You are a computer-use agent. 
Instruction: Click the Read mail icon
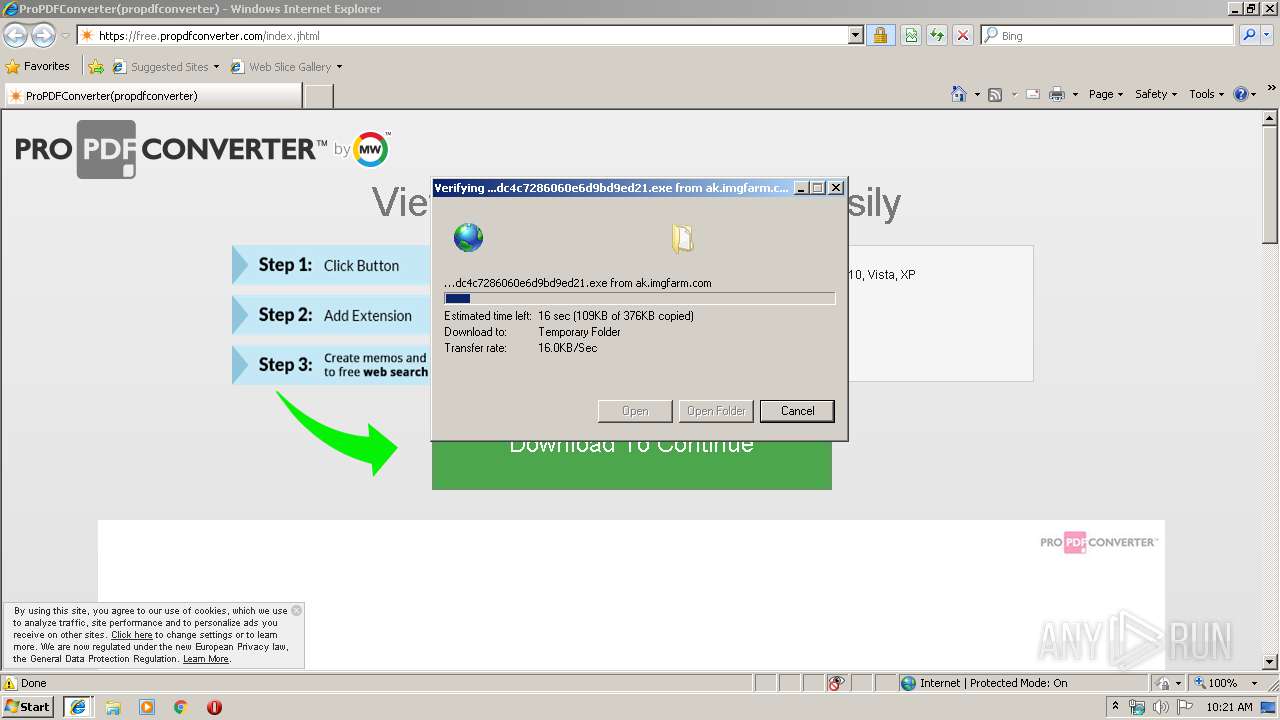tap(1032, 94)
